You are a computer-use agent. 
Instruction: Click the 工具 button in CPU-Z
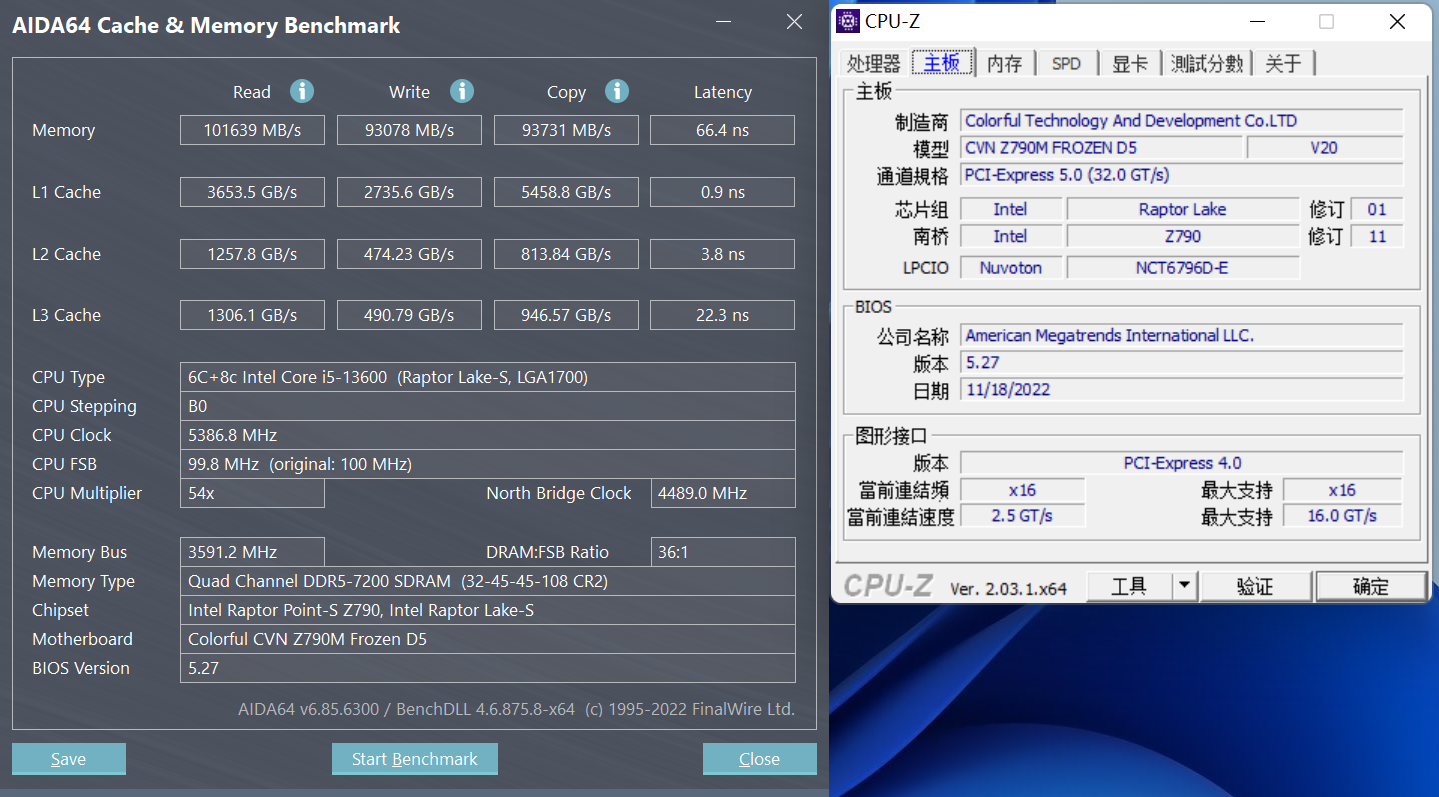coord(1130,586)
